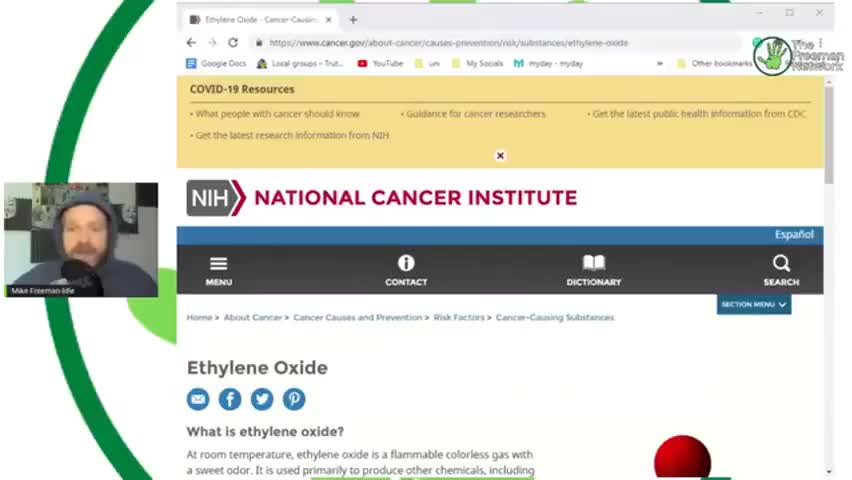Reload the page with the refresh icon
The height and width of the screenshot is (480, 852).
(x=233, y=42)
